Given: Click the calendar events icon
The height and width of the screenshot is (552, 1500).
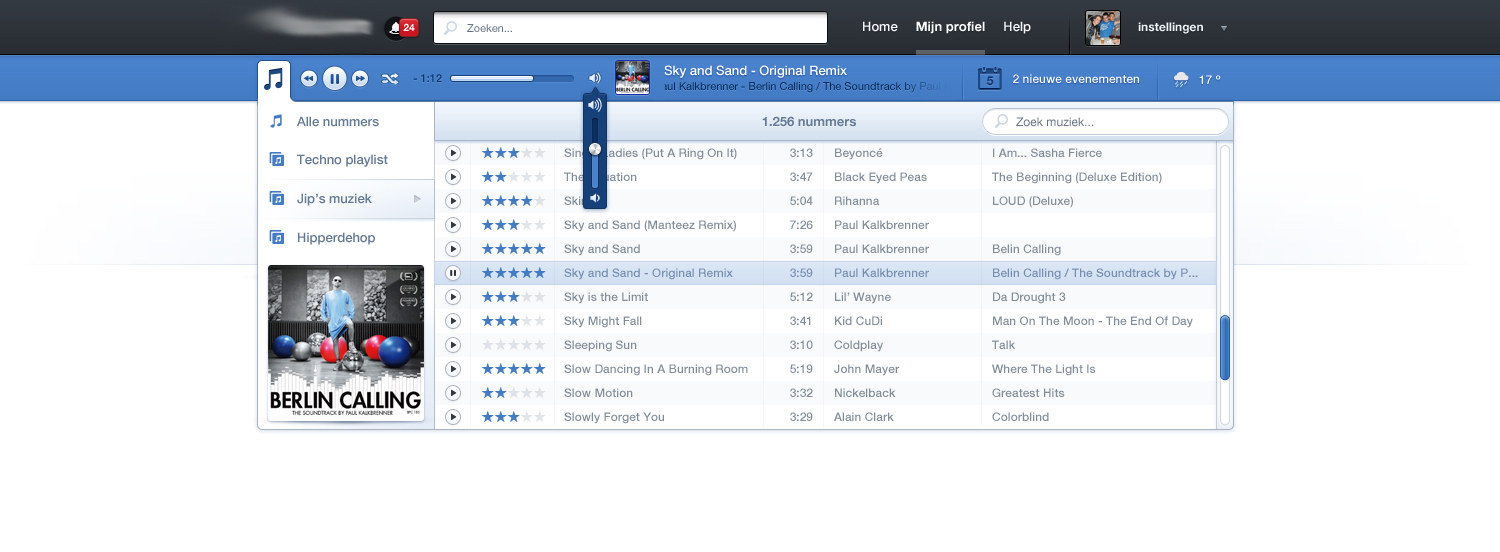Looking at the screenshot, I should (989, 78).
